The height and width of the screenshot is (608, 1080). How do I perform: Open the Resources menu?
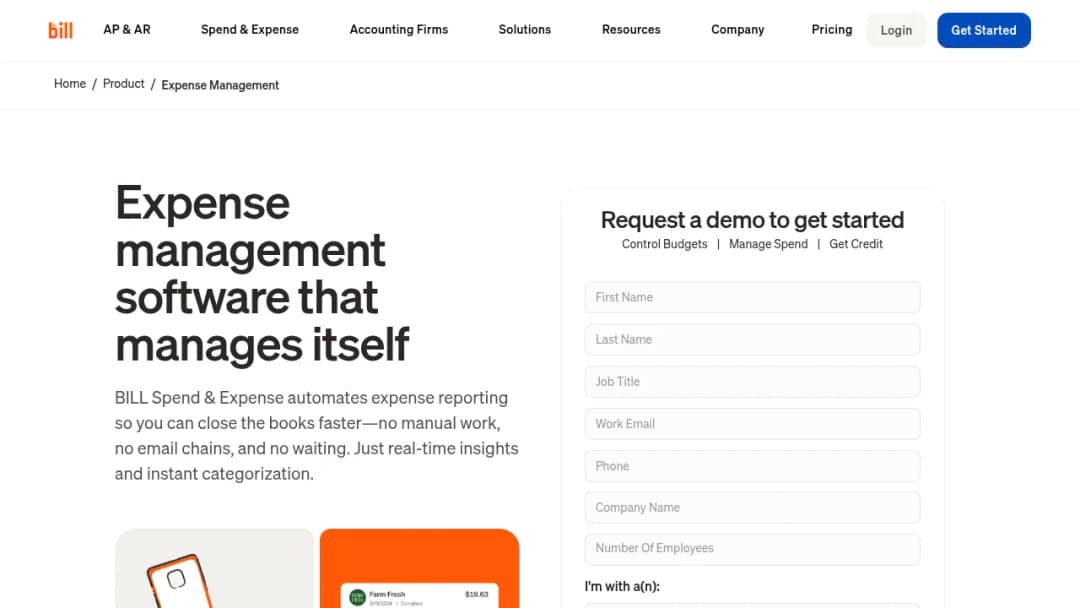tap(631, 30)
